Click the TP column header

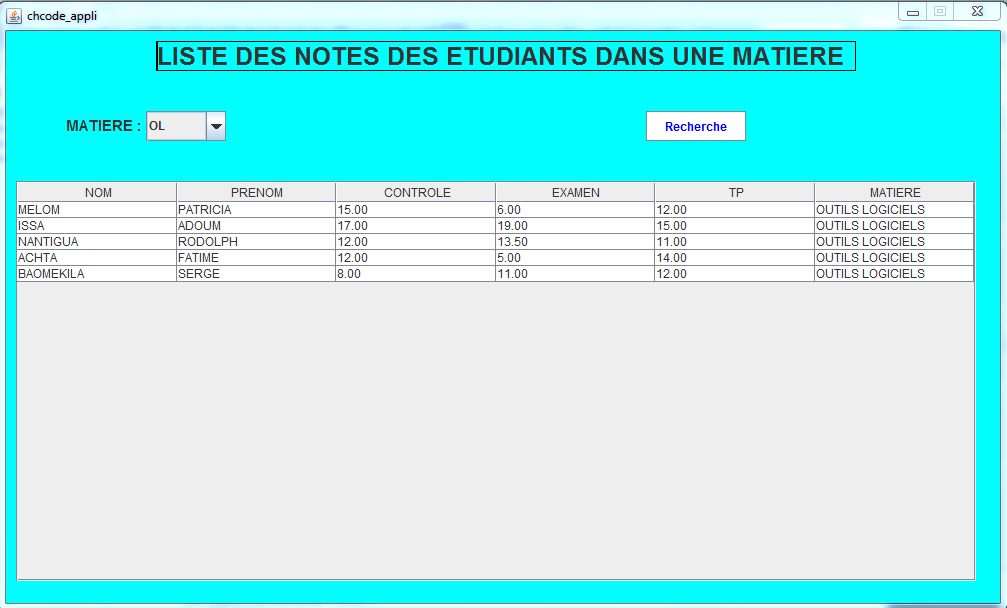coord(735,193)
